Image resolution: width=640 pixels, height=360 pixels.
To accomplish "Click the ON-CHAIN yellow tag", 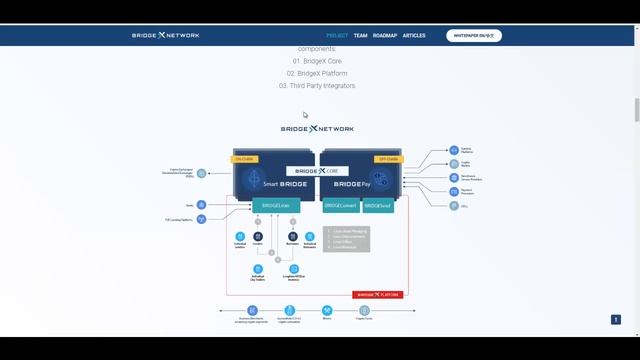I will 244,159.
